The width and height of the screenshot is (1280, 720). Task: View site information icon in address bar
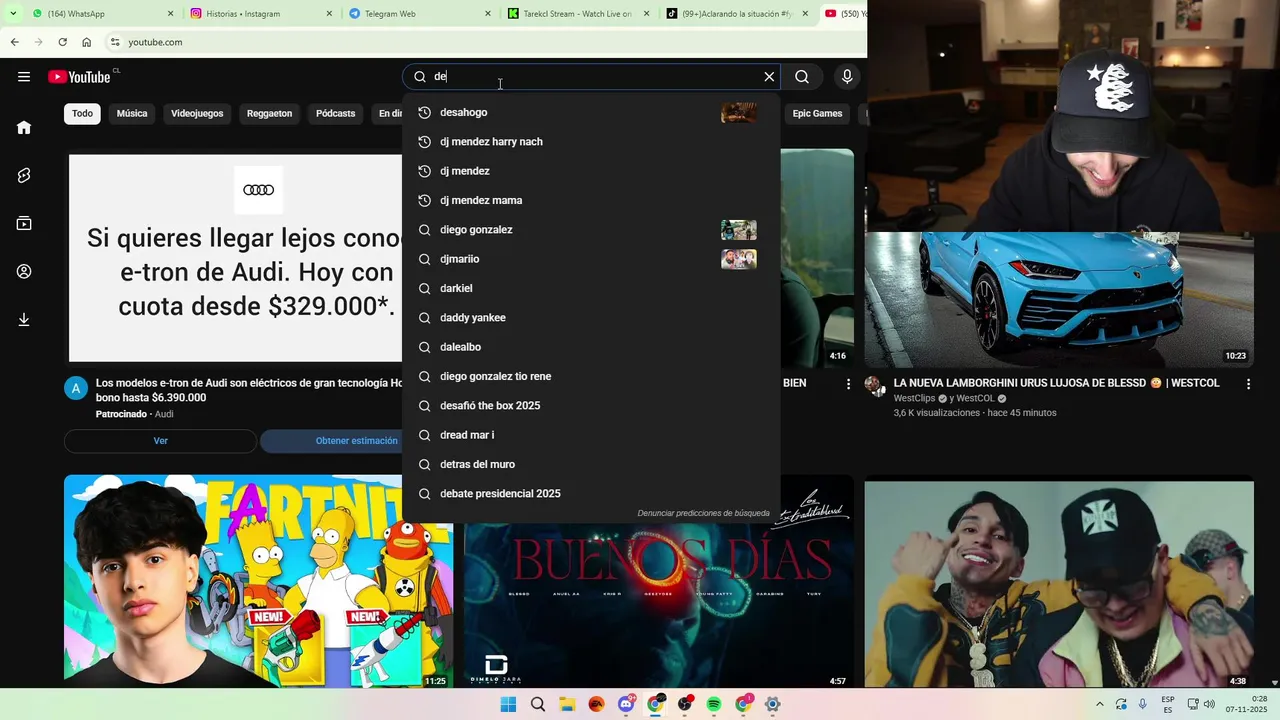click(115, 42)
